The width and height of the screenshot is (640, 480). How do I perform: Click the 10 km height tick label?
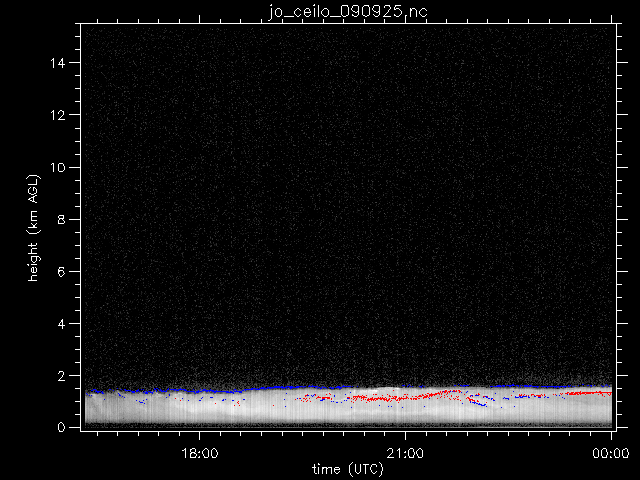click(62, 166)
